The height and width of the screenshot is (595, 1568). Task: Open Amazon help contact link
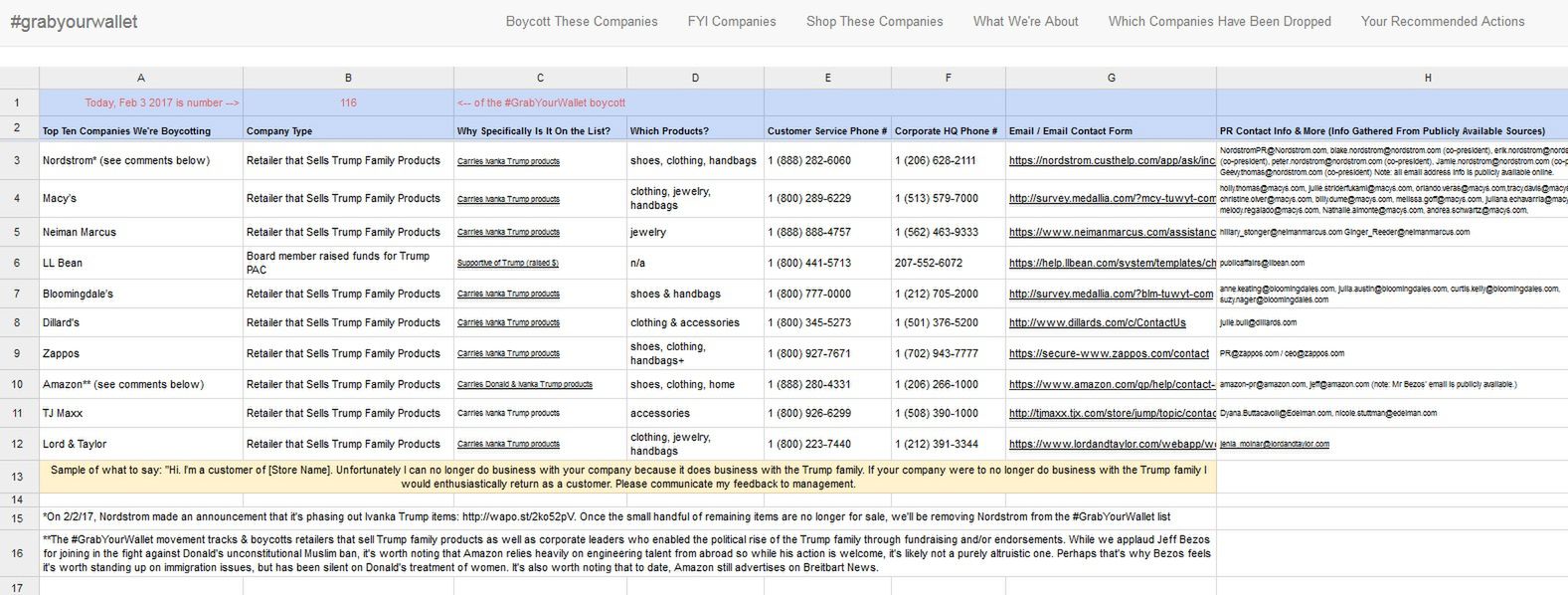point(1112,384)
